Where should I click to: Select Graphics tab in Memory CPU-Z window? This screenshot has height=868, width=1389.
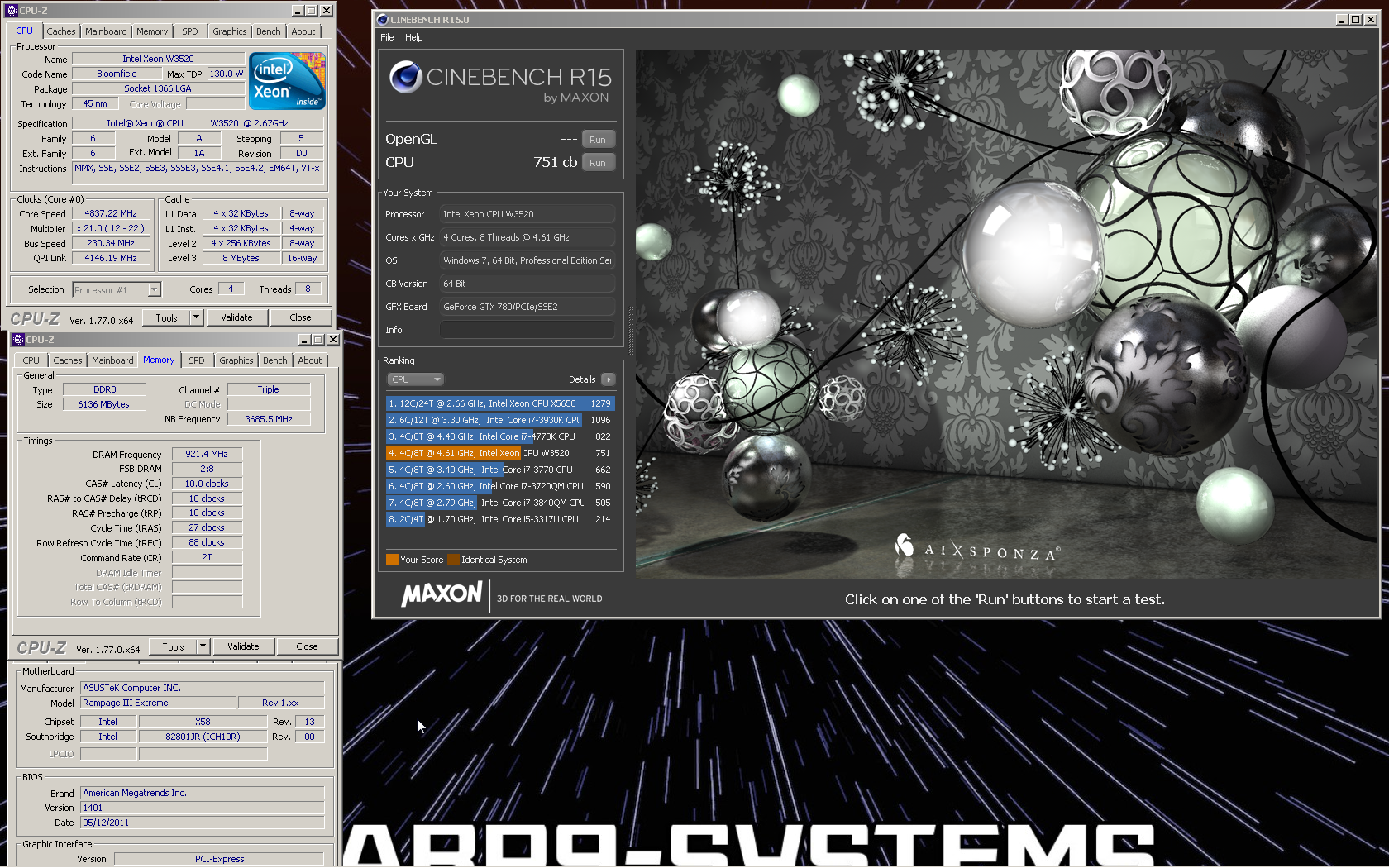(236, 360)
